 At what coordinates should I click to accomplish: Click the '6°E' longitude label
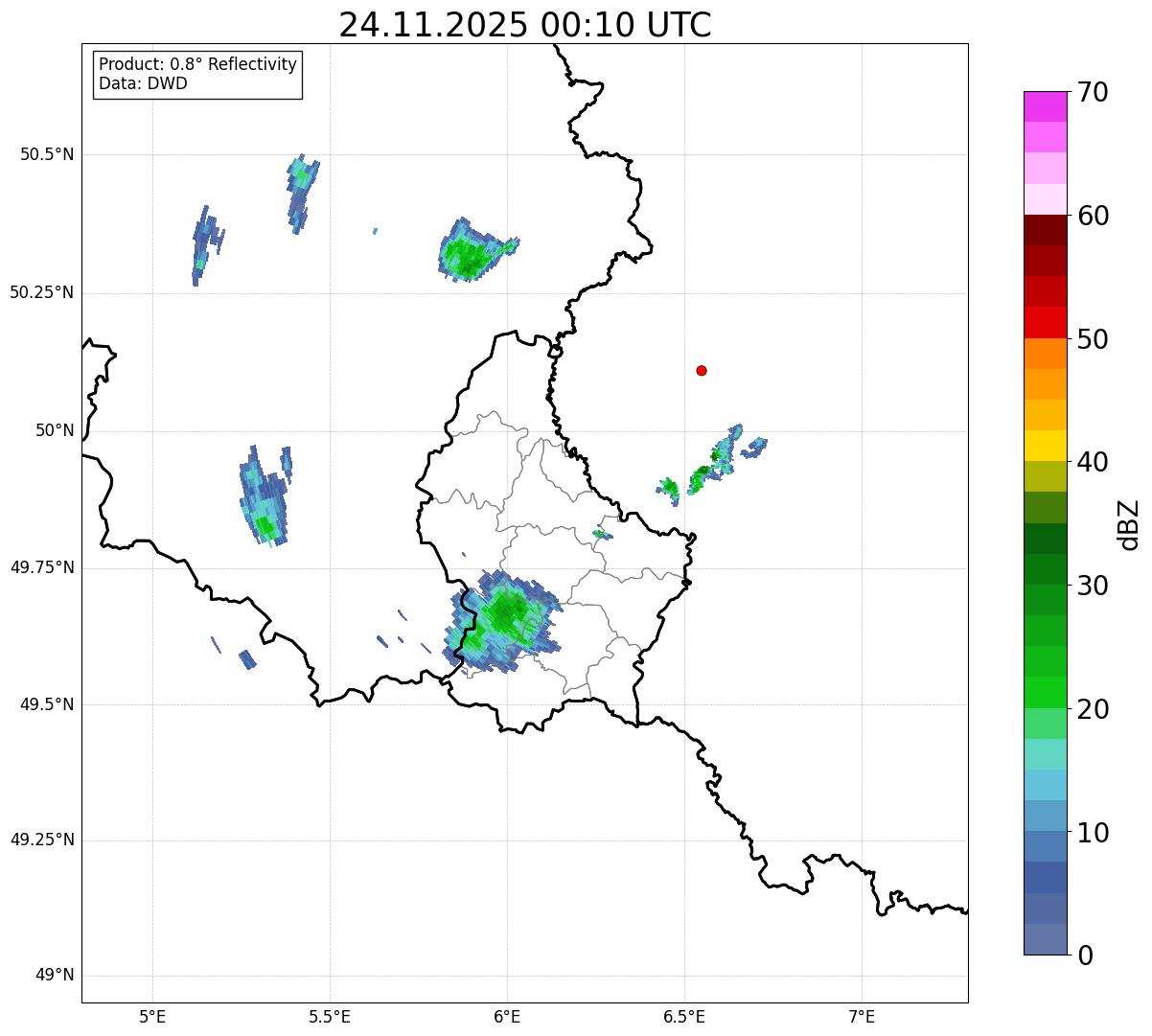[507, 1016]
